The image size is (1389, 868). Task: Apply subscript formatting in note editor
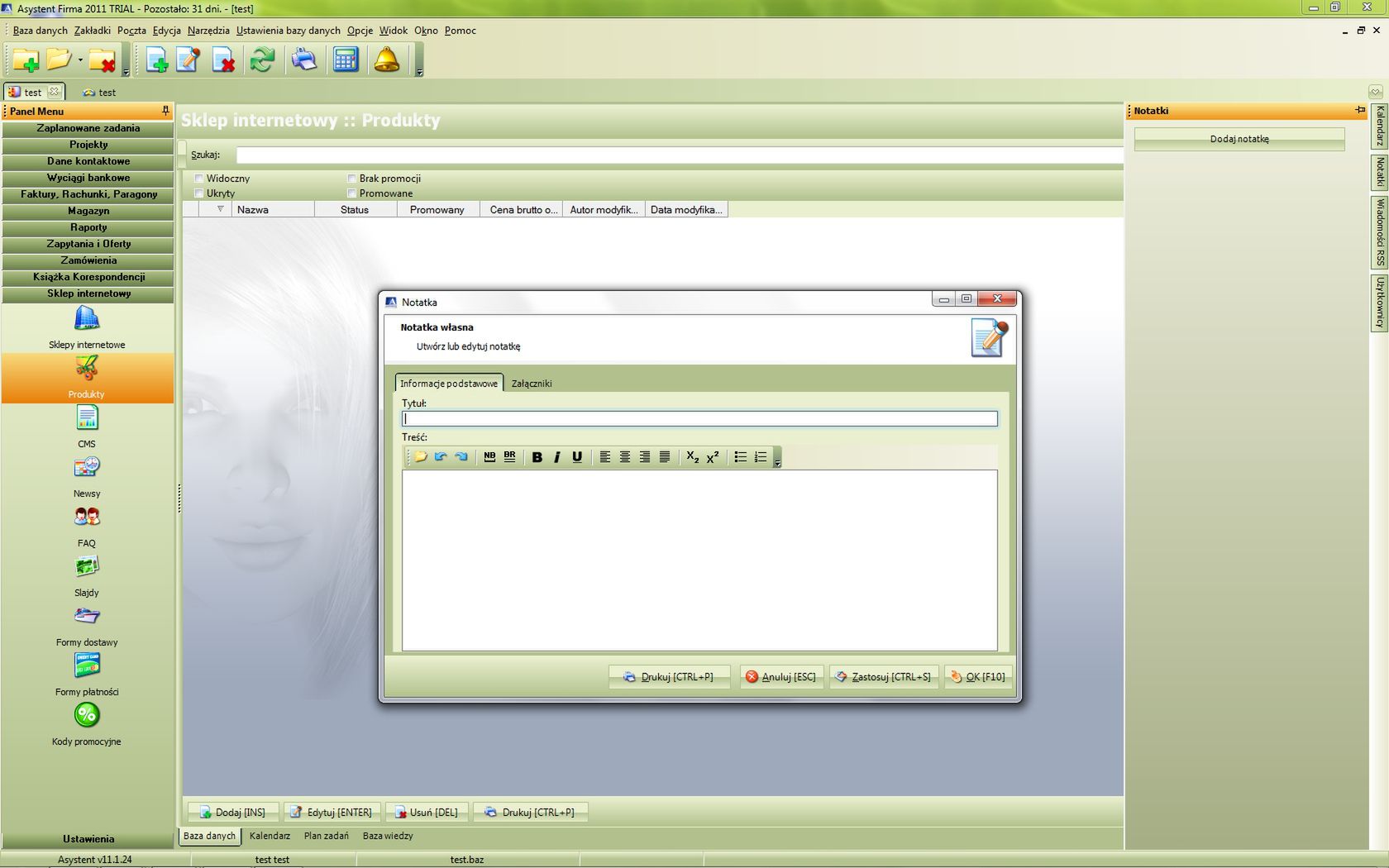(693, 457)
